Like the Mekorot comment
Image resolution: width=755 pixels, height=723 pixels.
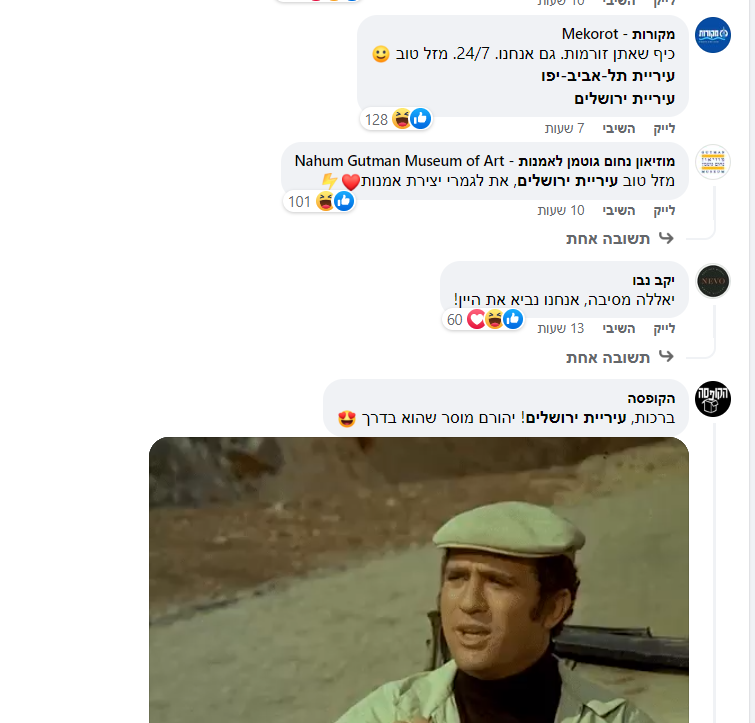click(664, 129)
